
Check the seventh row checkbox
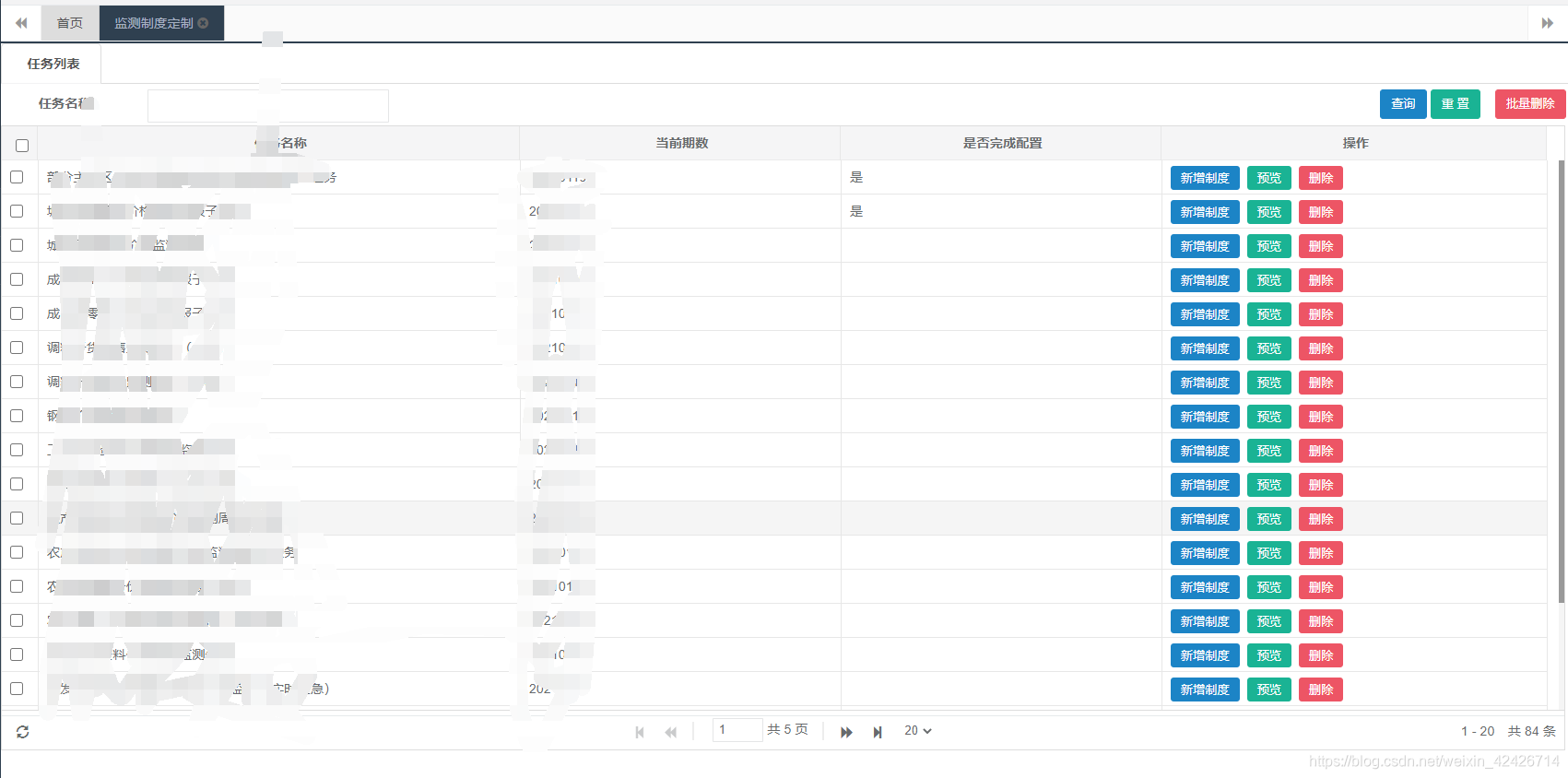(17, 382)
